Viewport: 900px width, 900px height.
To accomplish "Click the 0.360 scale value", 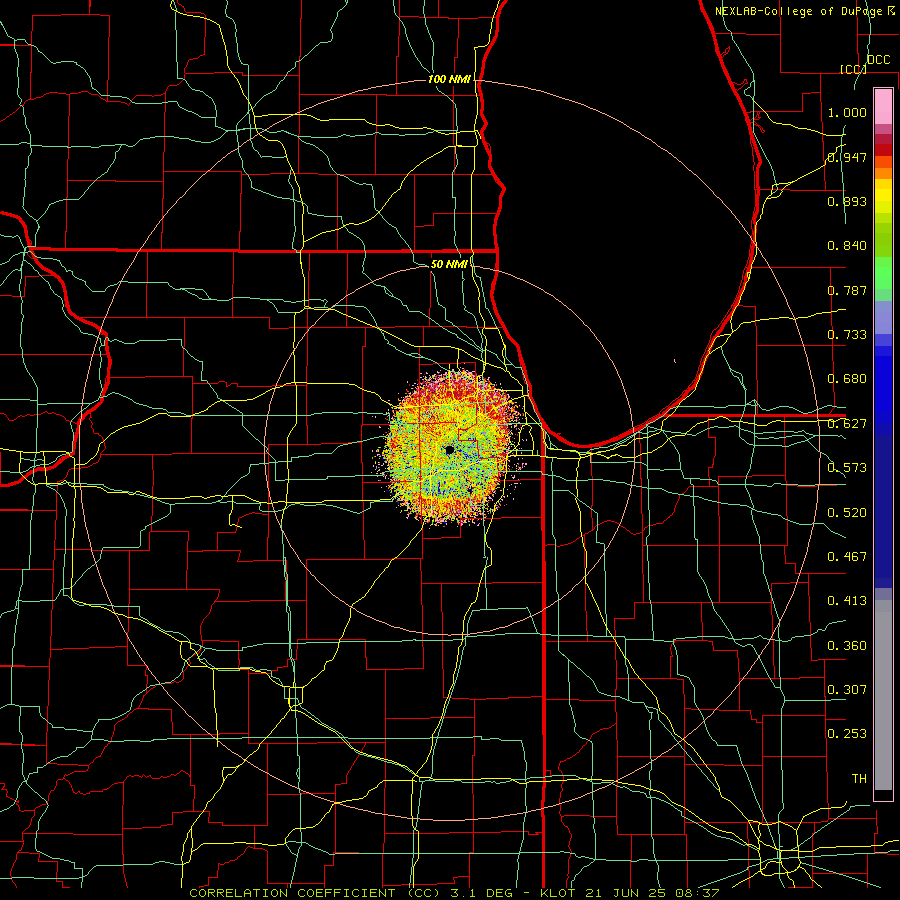I will tap(847, 645).
